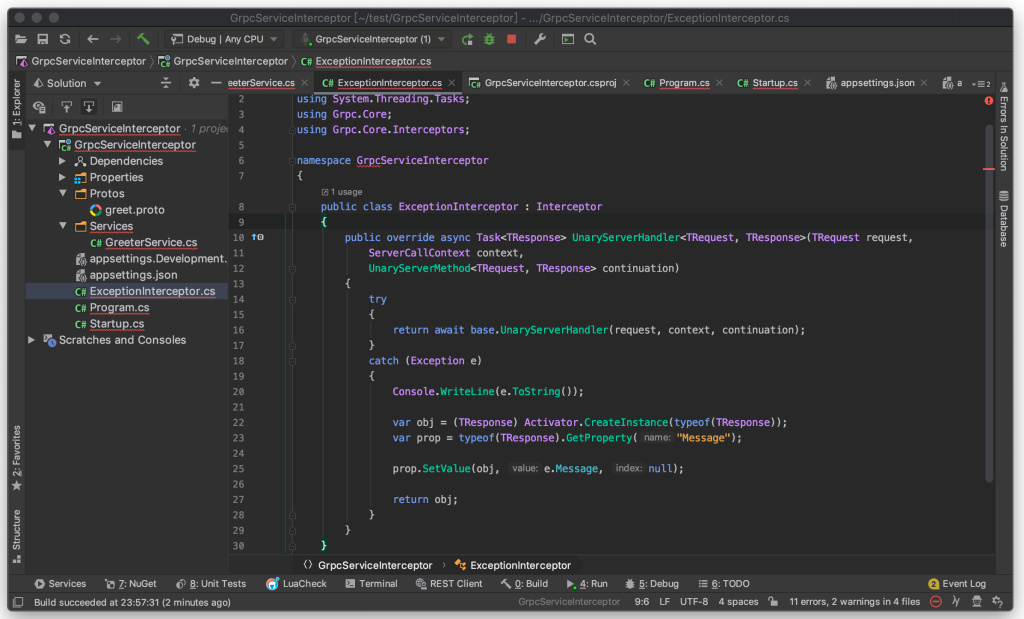Open the Solution view dropdown
The width and height of the screenshot is (1024, 619).
[67, 83]
